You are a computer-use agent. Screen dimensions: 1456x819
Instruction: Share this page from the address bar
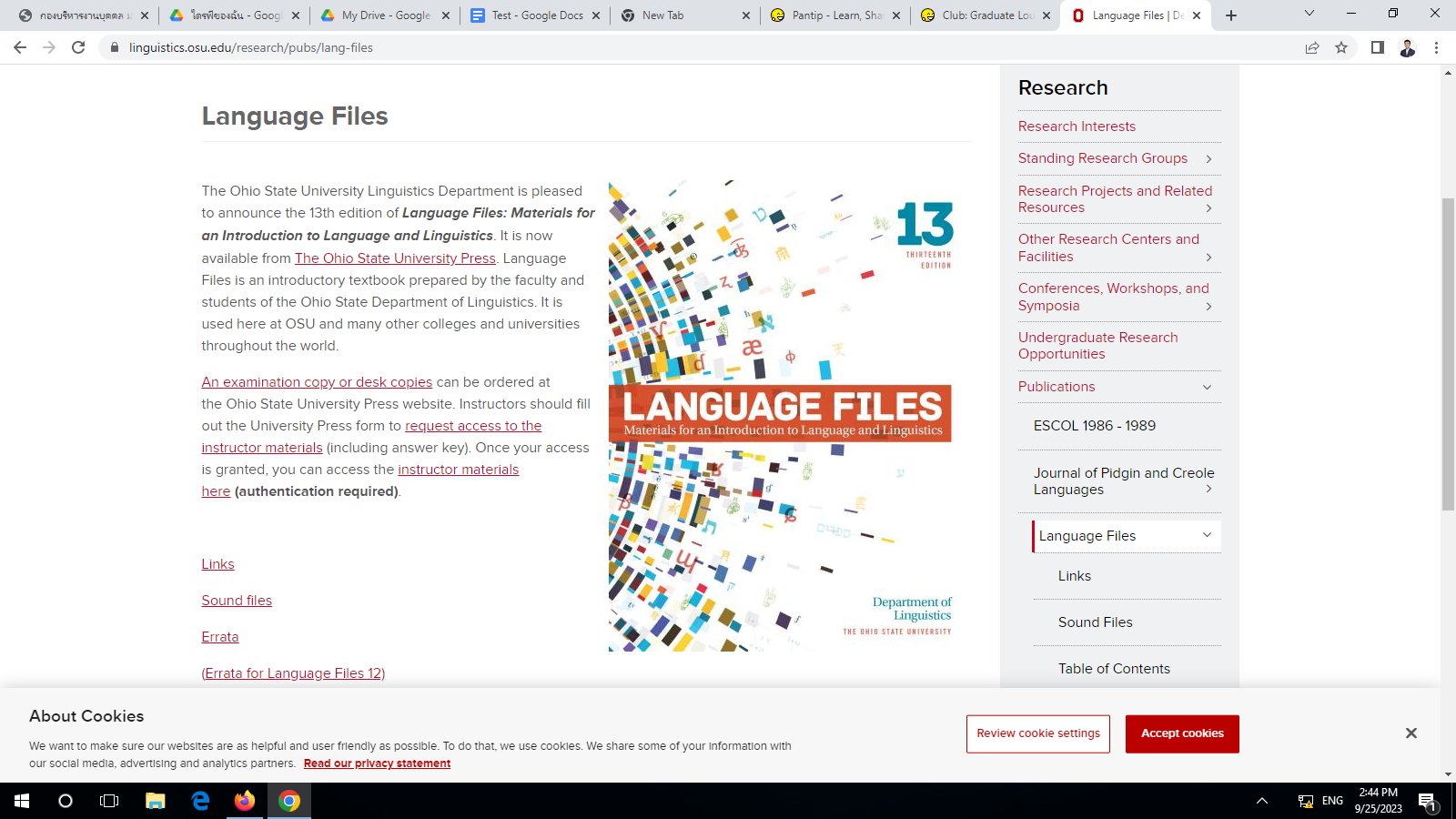tap(1312, 47)
